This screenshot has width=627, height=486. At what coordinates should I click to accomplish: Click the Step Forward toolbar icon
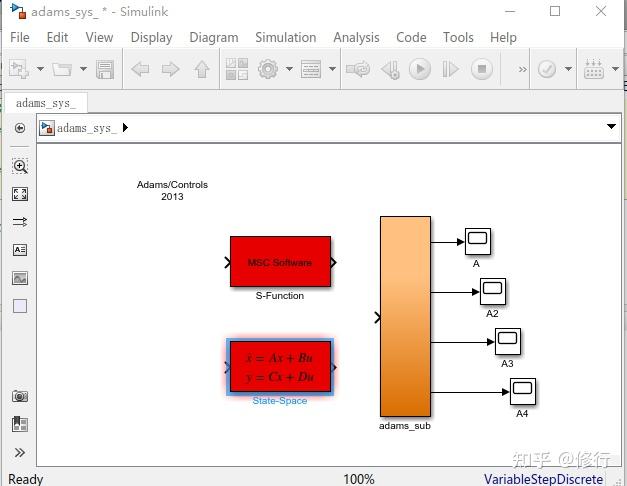pyautogui.click(x=451, y=69)
